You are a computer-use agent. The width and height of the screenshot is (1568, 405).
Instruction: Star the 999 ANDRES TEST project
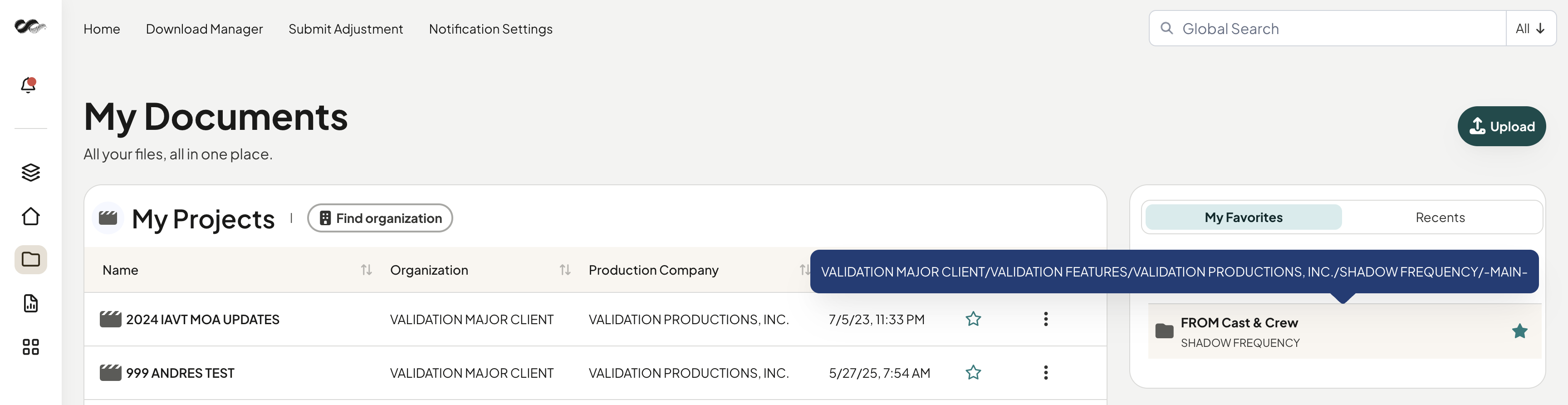point(973,373)
